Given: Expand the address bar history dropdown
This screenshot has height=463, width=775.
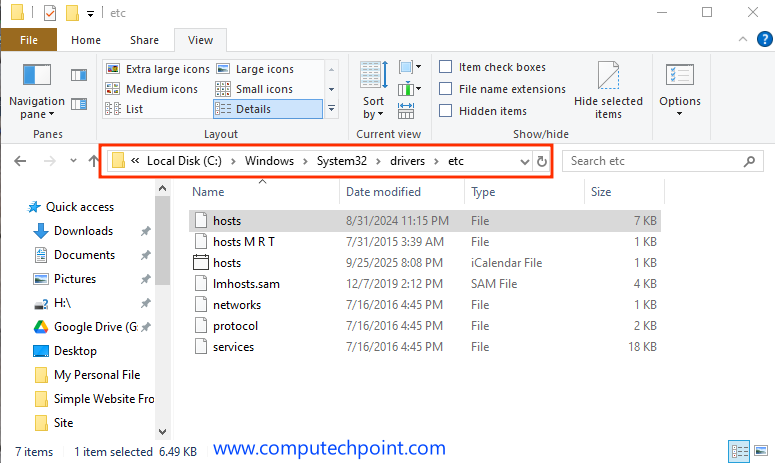Looking at the screenshot, I should click(524, 161).
